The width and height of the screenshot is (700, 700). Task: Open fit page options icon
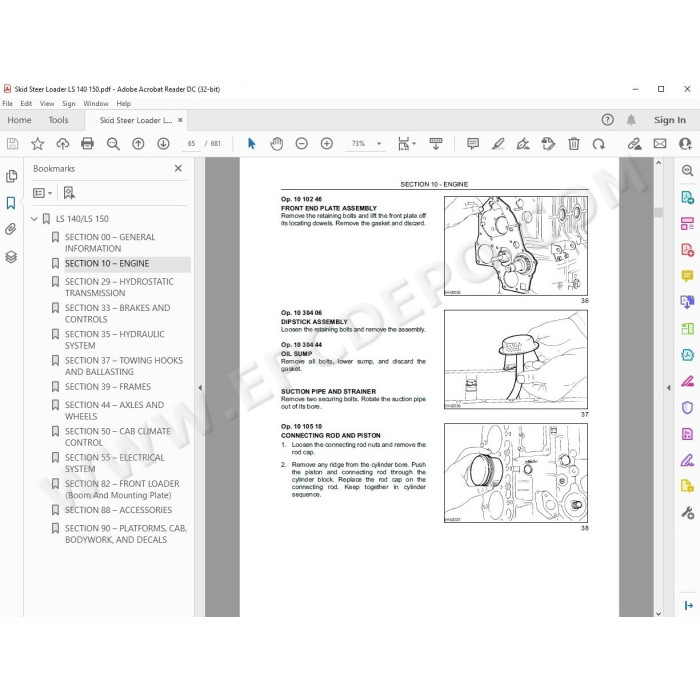[x=406, y=143]
